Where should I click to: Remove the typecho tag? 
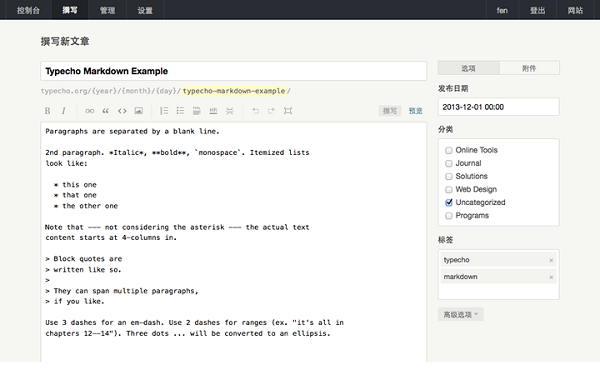(551, 260)
